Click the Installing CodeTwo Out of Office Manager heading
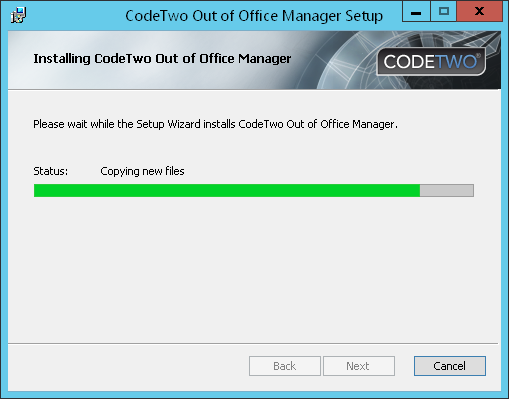This screenshot has width=509, height=399. [x=162, y=59]
